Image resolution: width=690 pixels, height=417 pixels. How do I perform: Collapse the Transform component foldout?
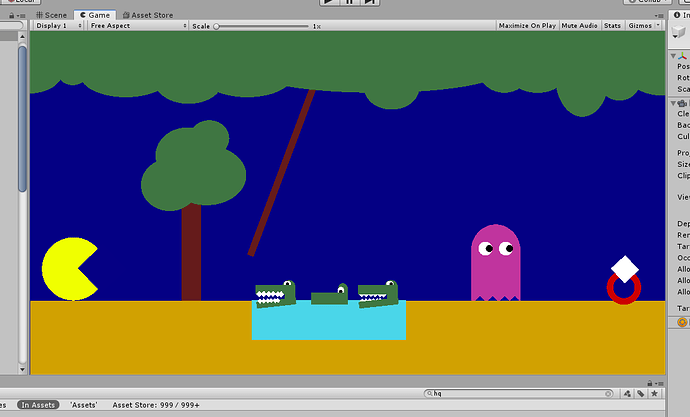coord(673,56)
